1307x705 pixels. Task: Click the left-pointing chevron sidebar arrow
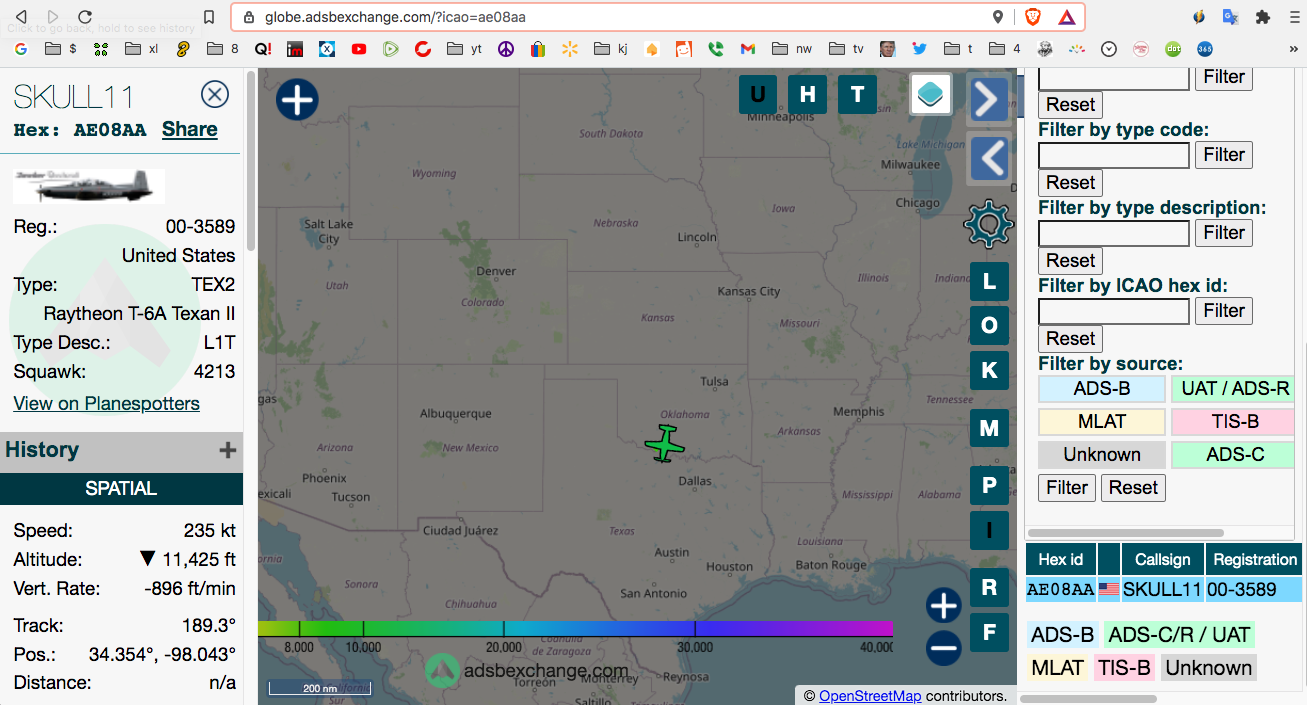pyautogui.click(x=989, y=159)
